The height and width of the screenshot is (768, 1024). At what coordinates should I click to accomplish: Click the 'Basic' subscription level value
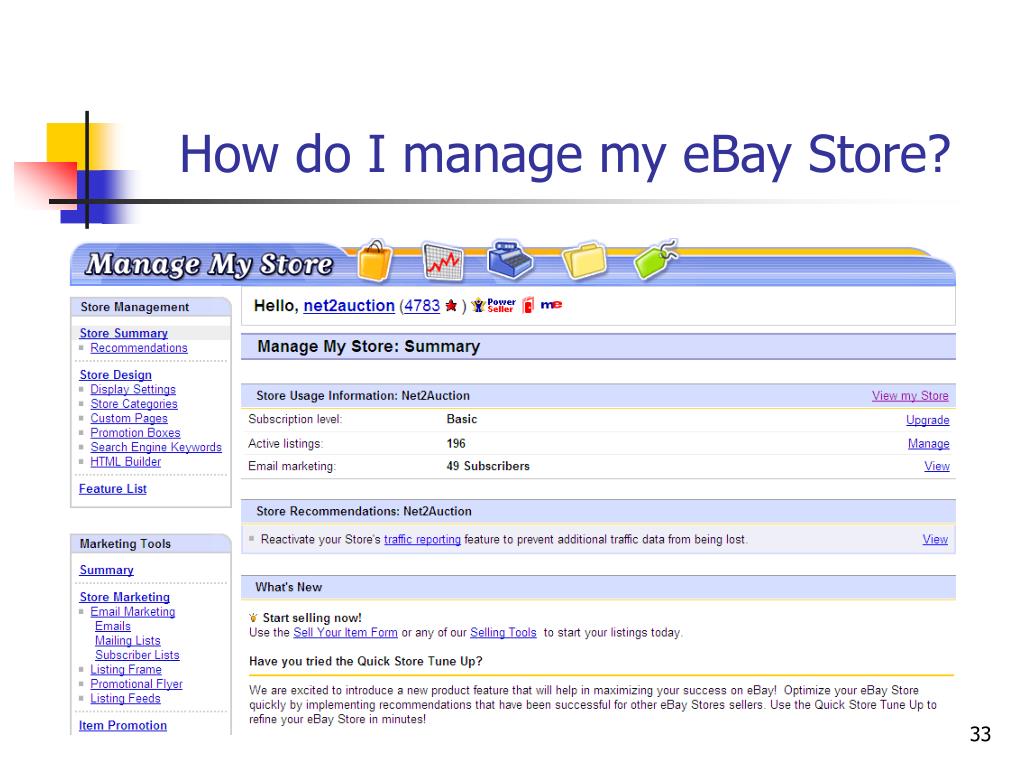(462, 419)
